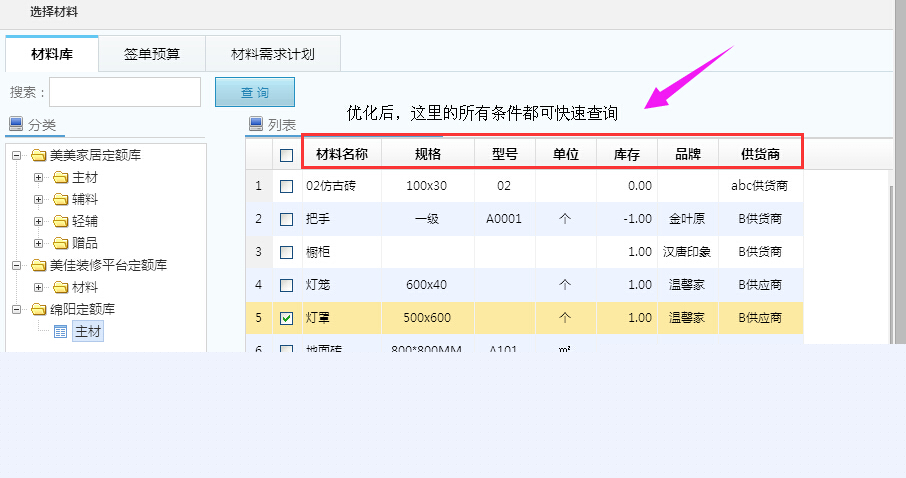Expand the 主材 node under 美美家居定额库
The width and height of the screenshot is (906, 478).
click(39, 178)
